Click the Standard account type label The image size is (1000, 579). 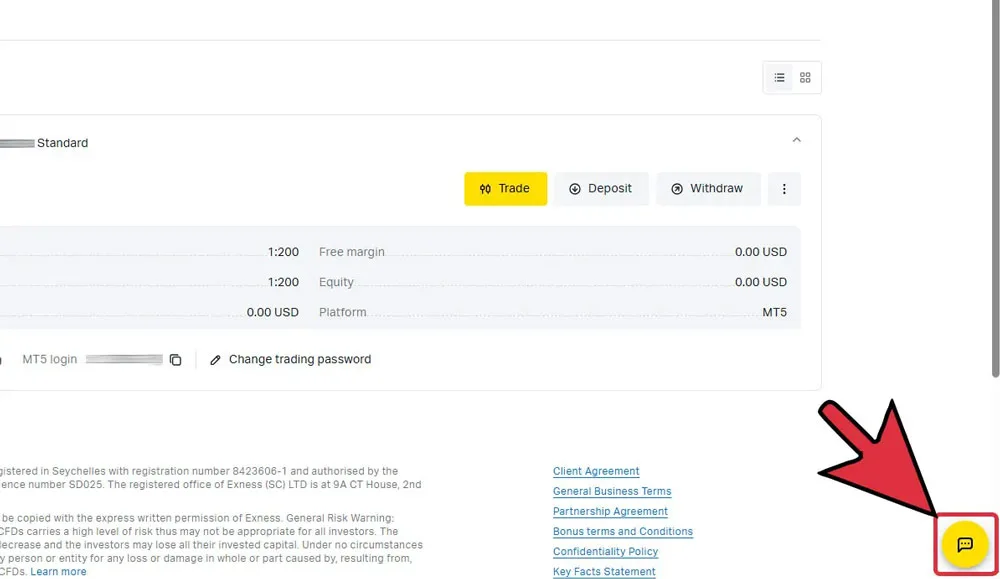tap(62, 143)
